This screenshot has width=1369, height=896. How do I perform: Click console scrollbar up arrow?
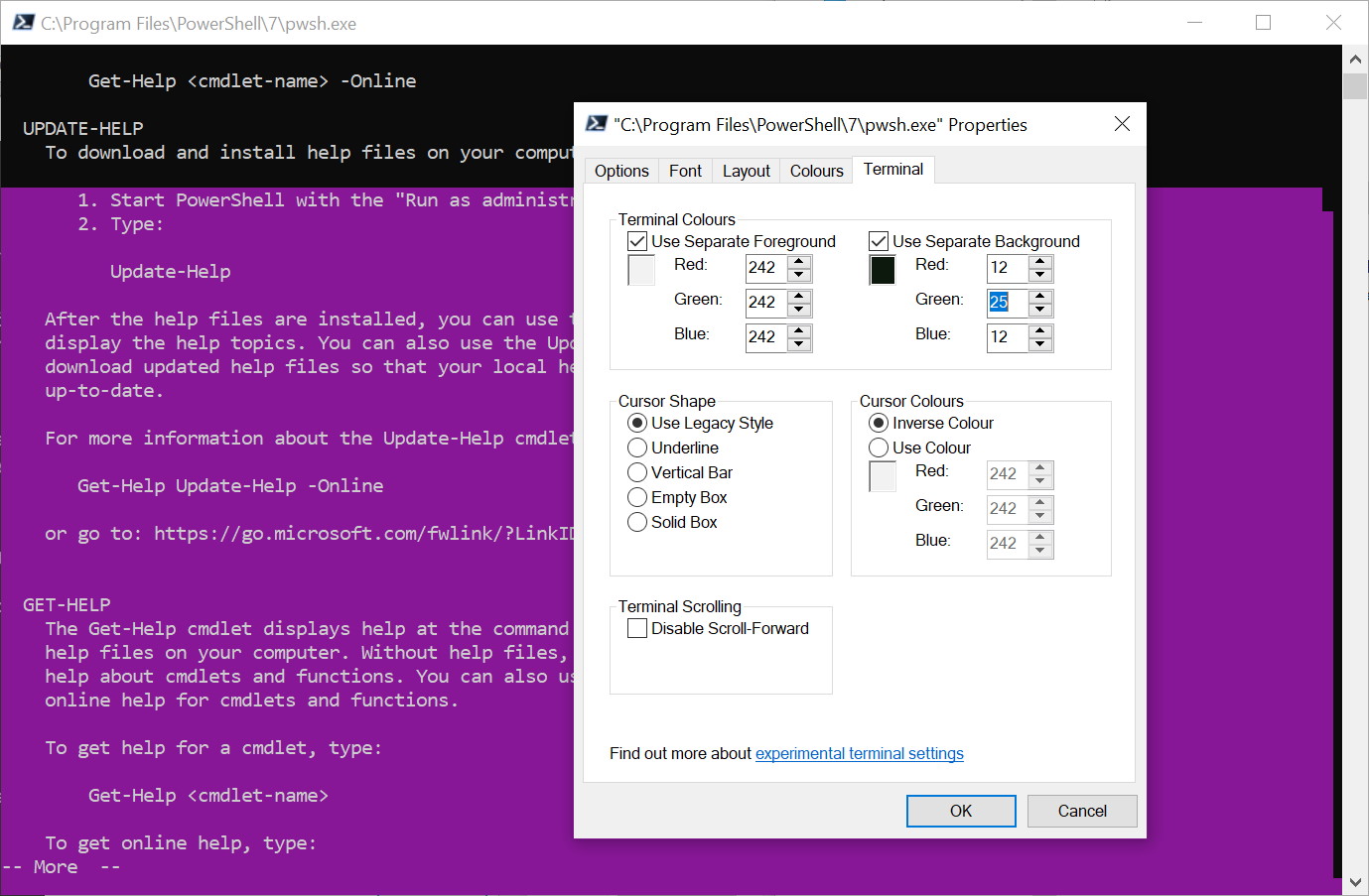[x=1355, y=59]
